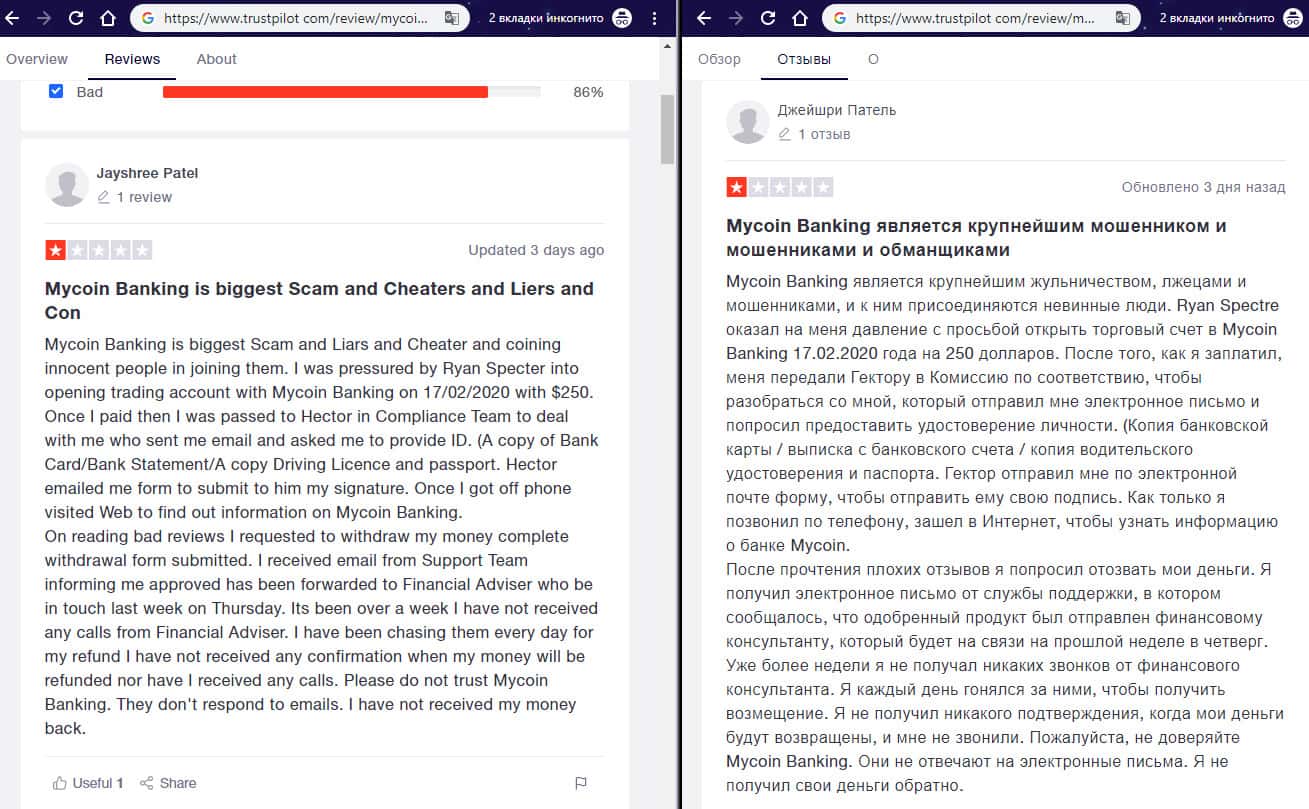Select the Отзывы tab
1309x809 pixels.
(804, 59)
